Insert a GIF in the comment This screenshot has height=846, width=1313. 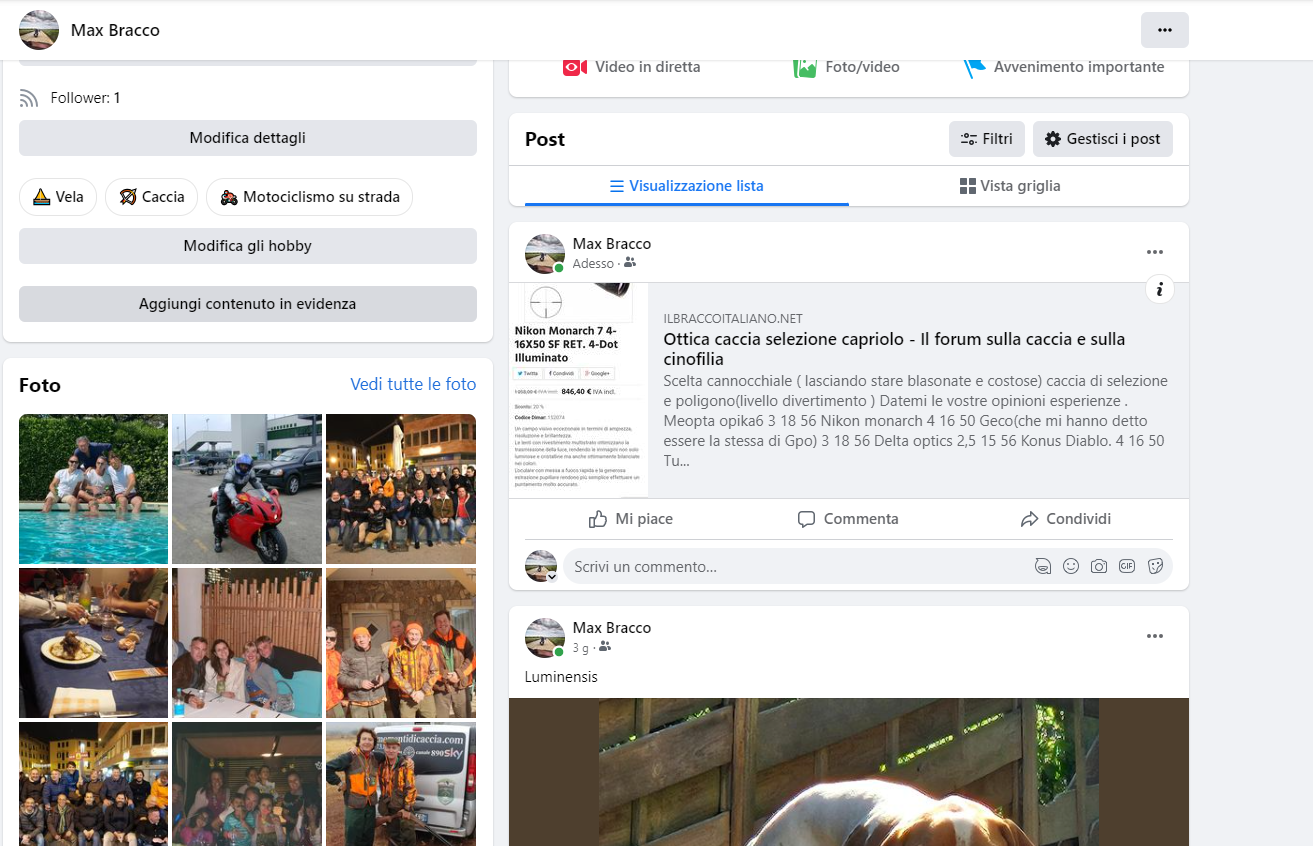click(1127, 566)
